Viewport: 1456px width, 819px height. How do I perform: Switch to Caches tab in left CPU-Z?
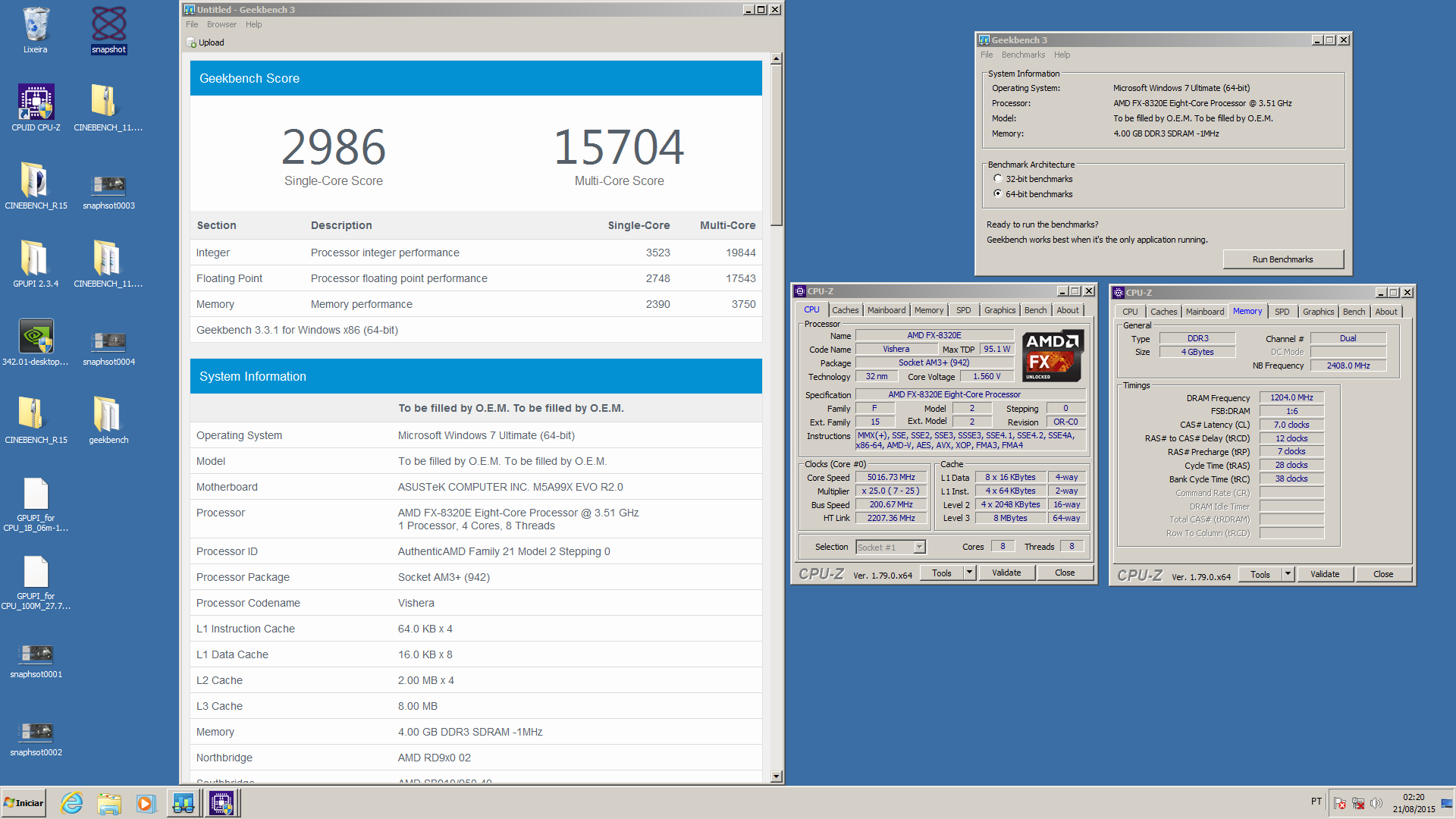(845, 310)
